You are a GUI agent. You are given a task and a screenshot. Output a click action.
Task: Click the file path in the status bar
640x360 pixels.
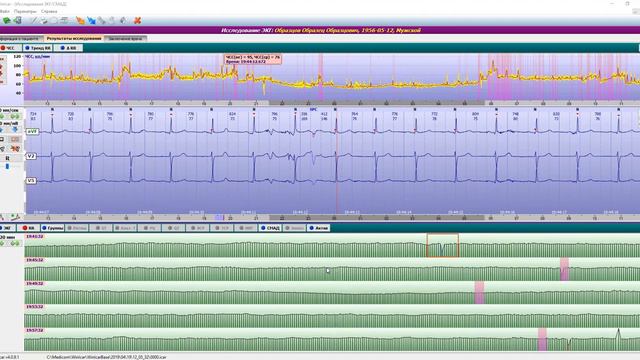(107, 357)
